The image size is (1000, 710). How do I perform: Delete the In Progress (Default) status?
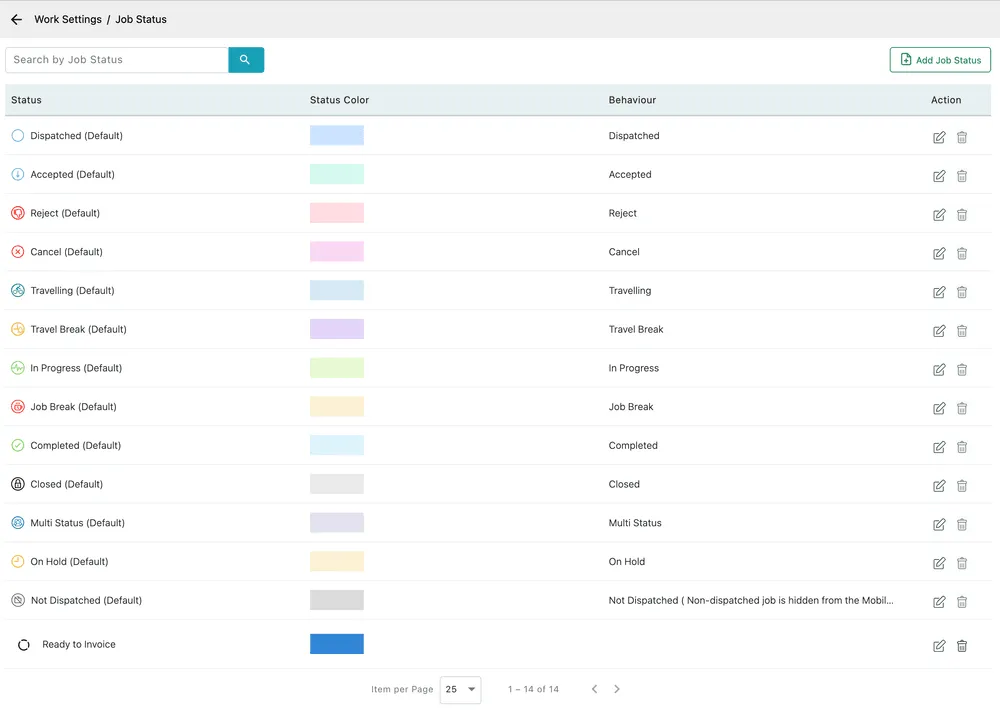[x=962, y=369]
